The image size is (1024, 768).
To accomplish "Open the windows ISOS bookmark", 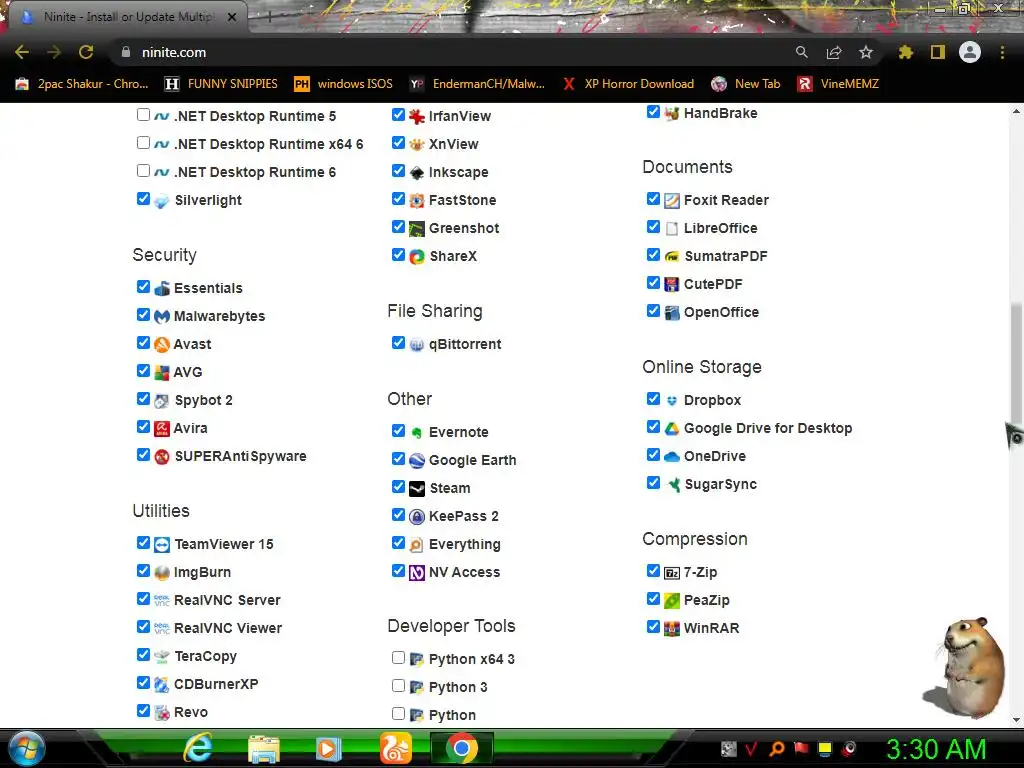I will click(344, 84).
